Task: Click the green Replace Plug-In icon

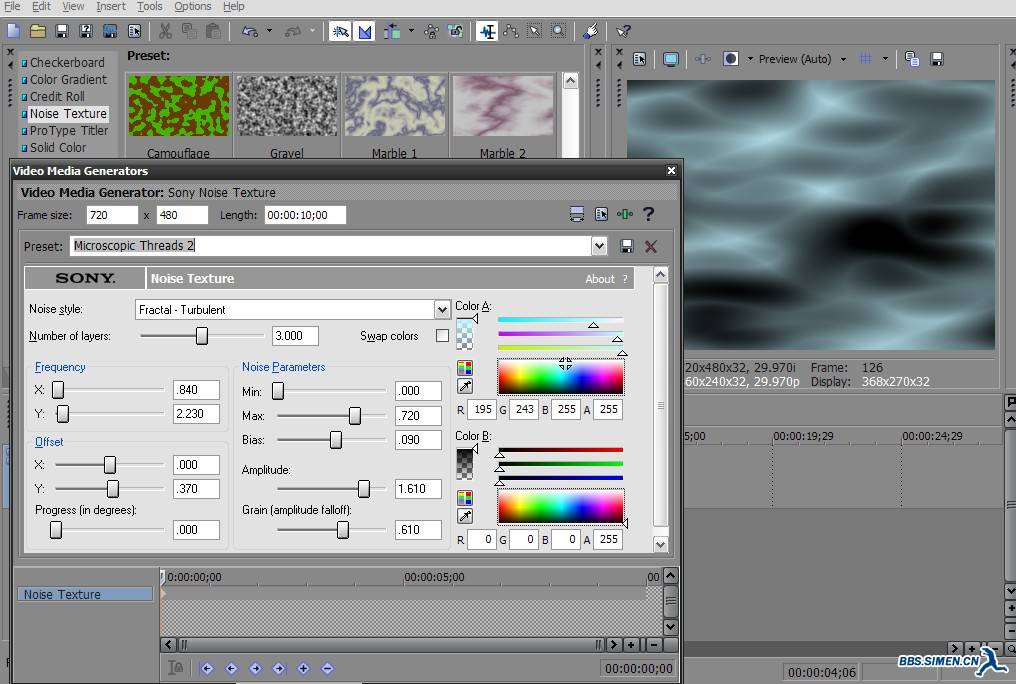Action: pos(625,214)
